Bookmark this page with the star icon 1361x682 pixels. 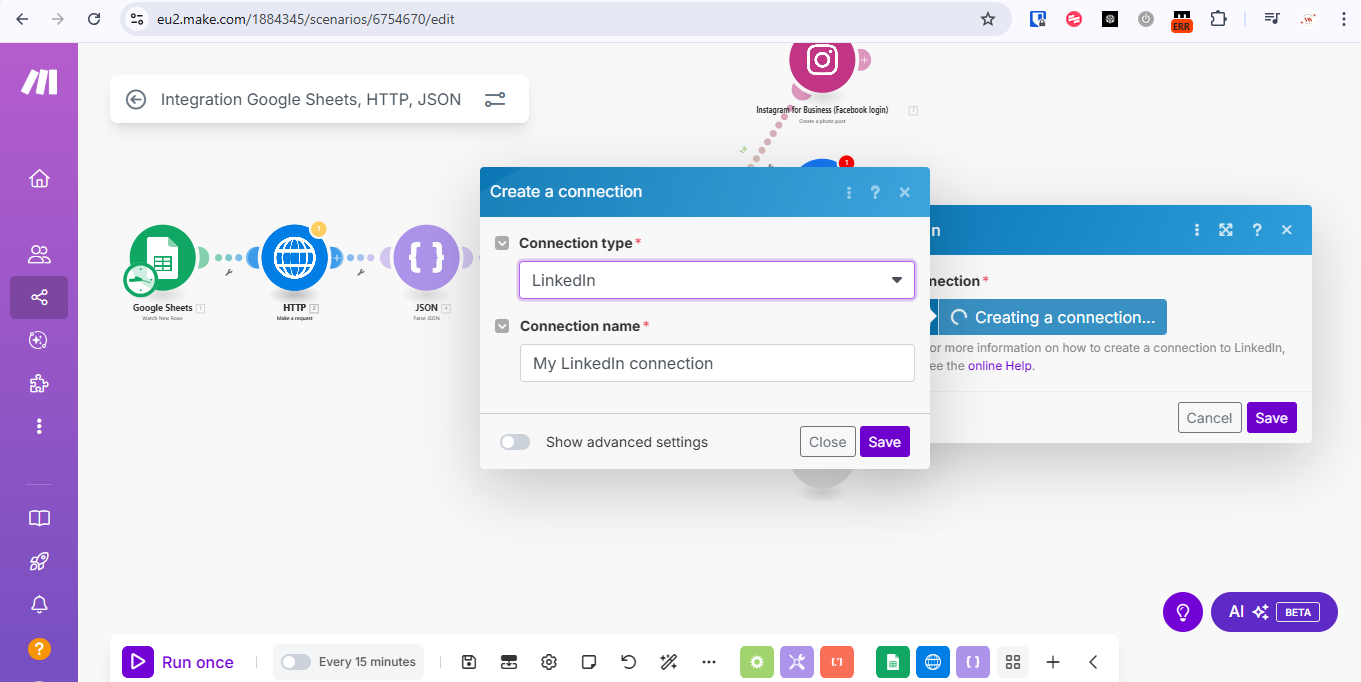(x=988, y=19)
